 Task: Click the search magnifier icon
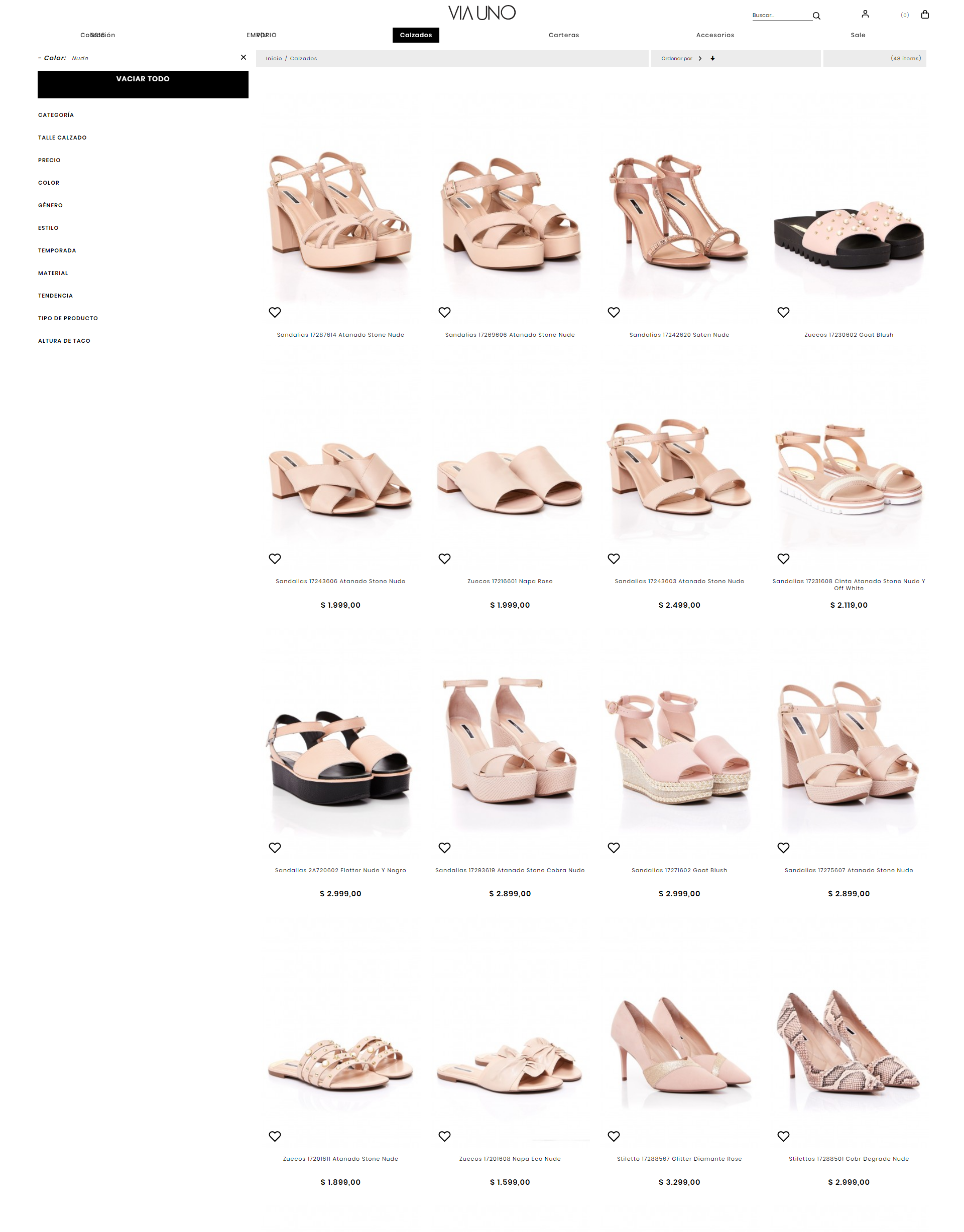coord(816,16)
